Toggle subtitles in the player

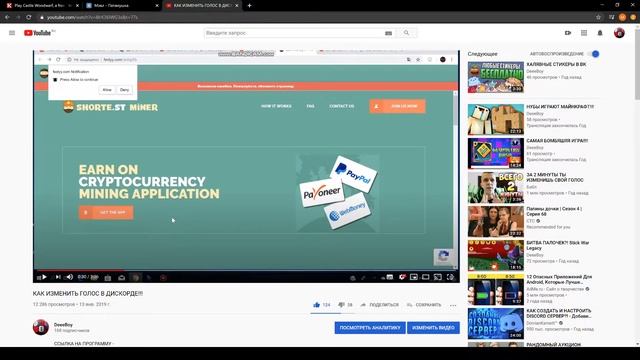(x=390, y=277)
